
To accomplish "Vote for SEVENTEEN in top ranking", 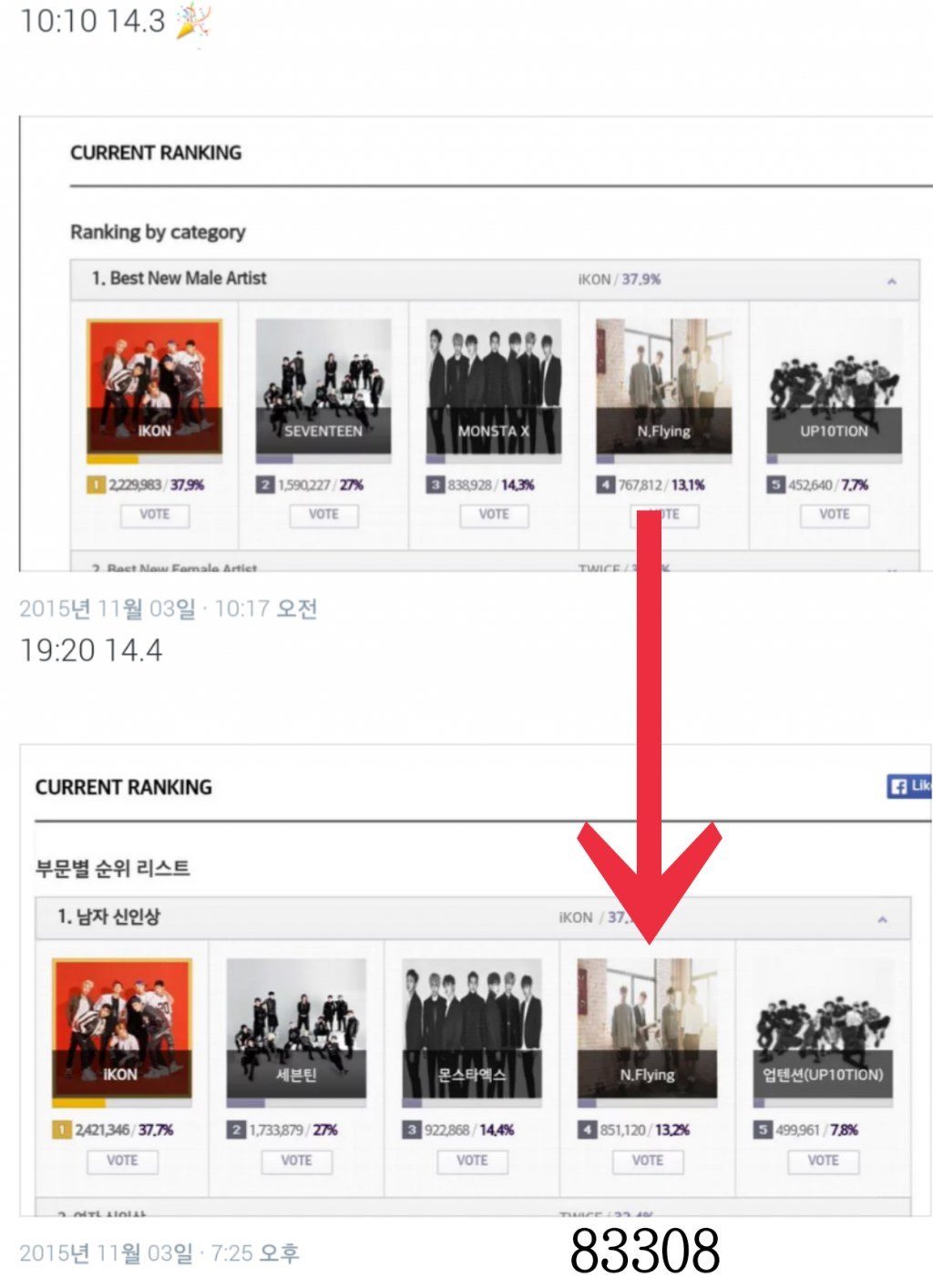I will (323, 515).
